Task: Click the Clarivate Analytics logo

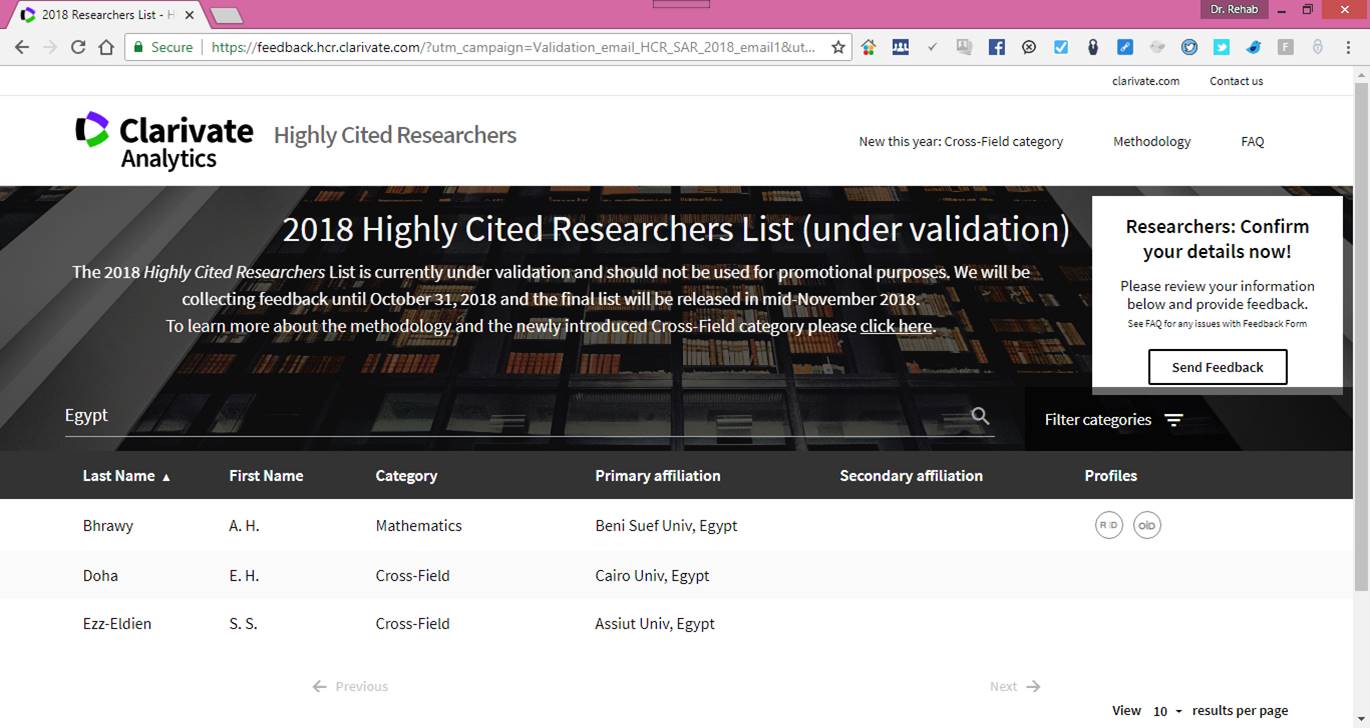Action: tap(164, 140)
